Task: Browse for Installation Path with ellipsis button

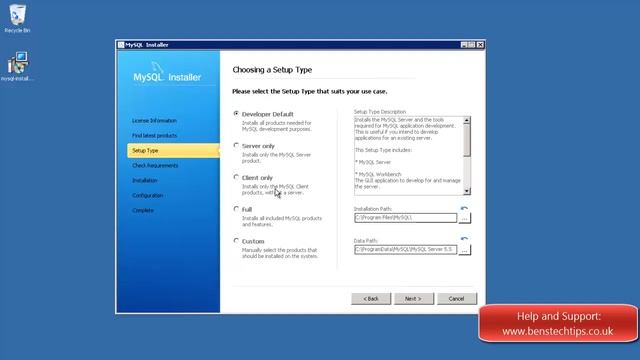Action: click(464, 218)
